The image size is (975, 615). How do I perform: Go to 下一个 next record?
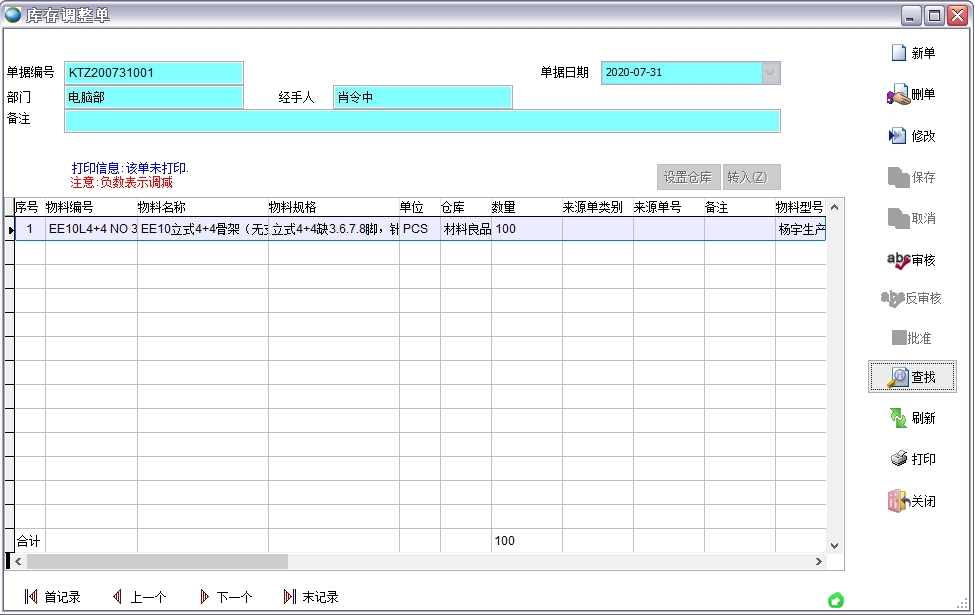(225, 597)
